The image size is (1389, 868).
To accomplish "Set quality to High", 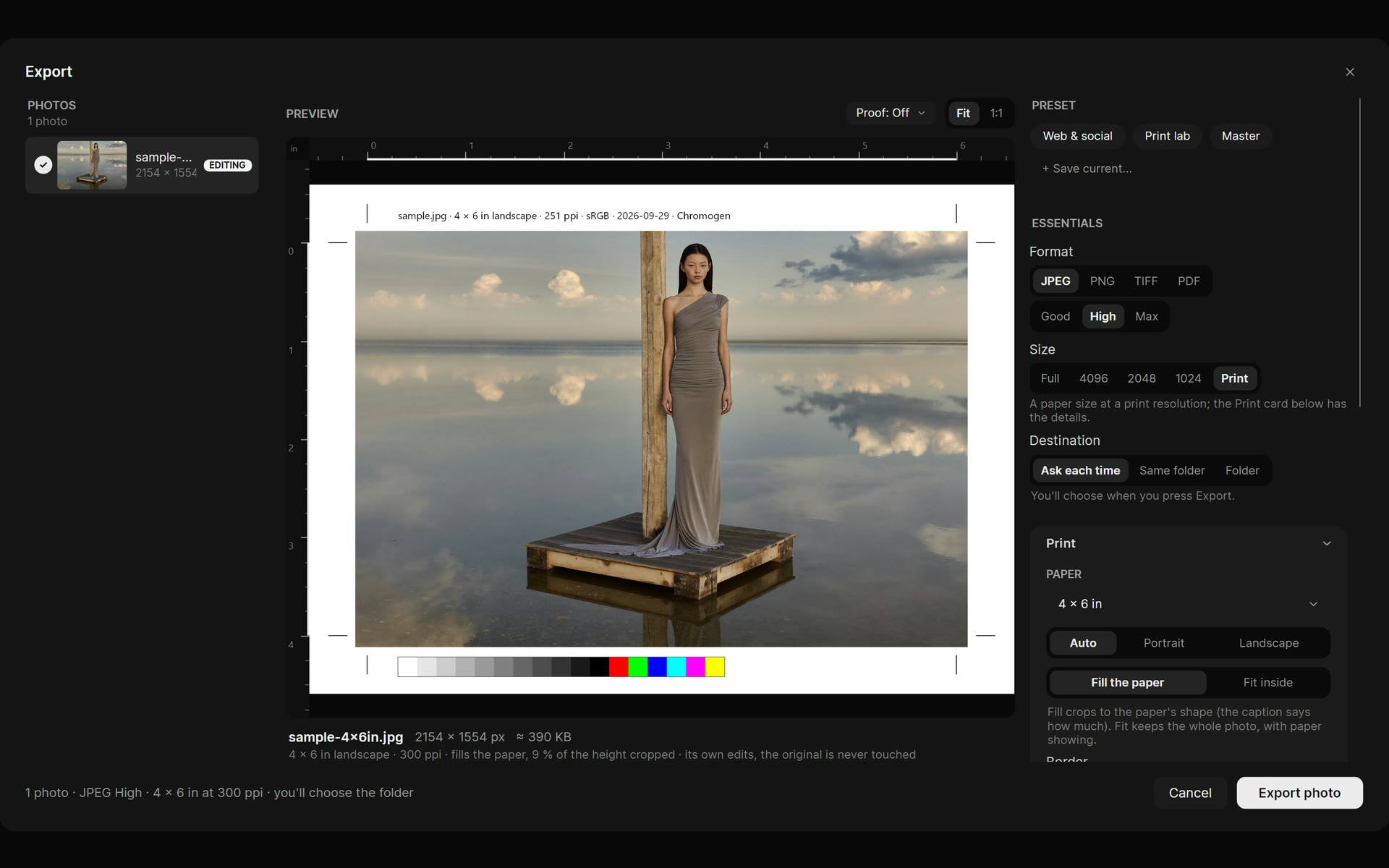I will [1103, 316].
